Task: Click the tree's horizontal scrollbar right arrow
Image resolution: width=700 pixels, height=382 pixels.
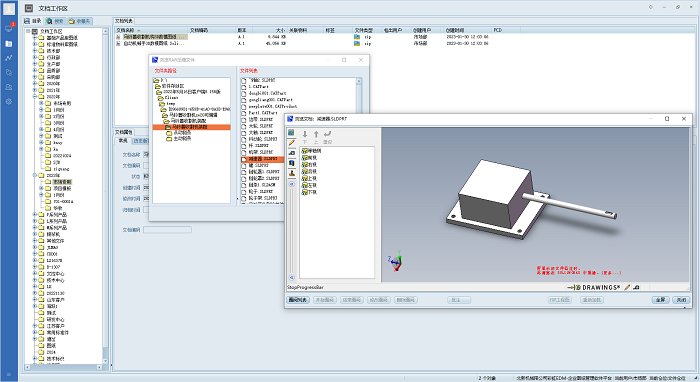Action: coord(100,367)
